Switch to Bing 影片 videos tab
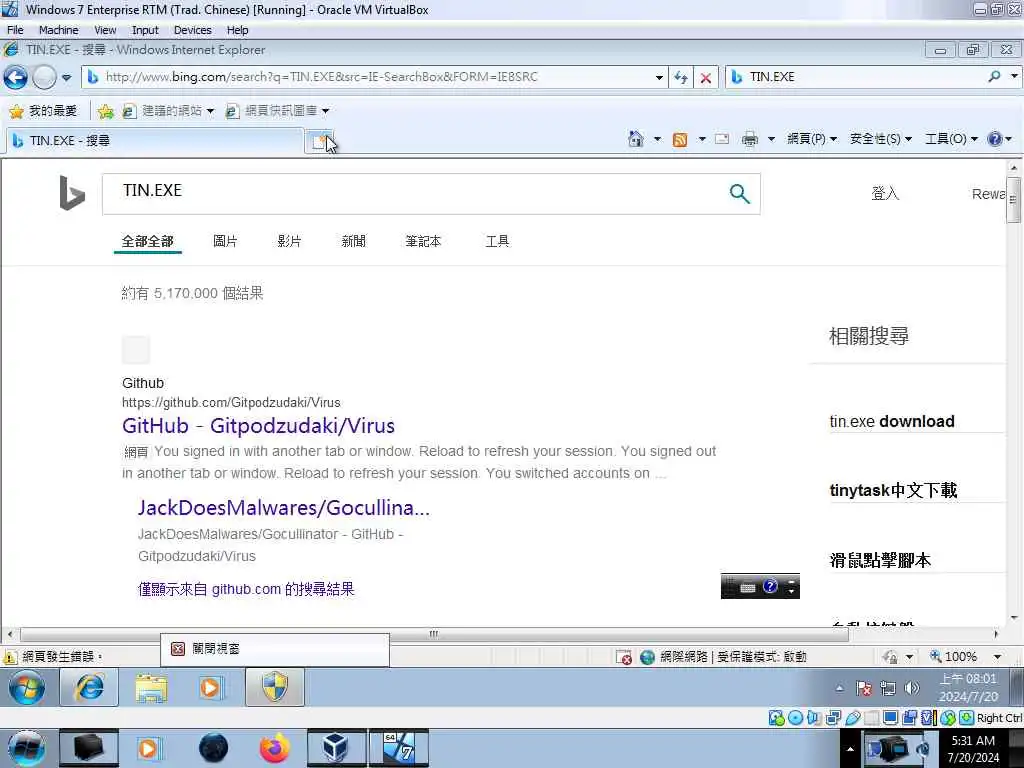 click(289, 242)
